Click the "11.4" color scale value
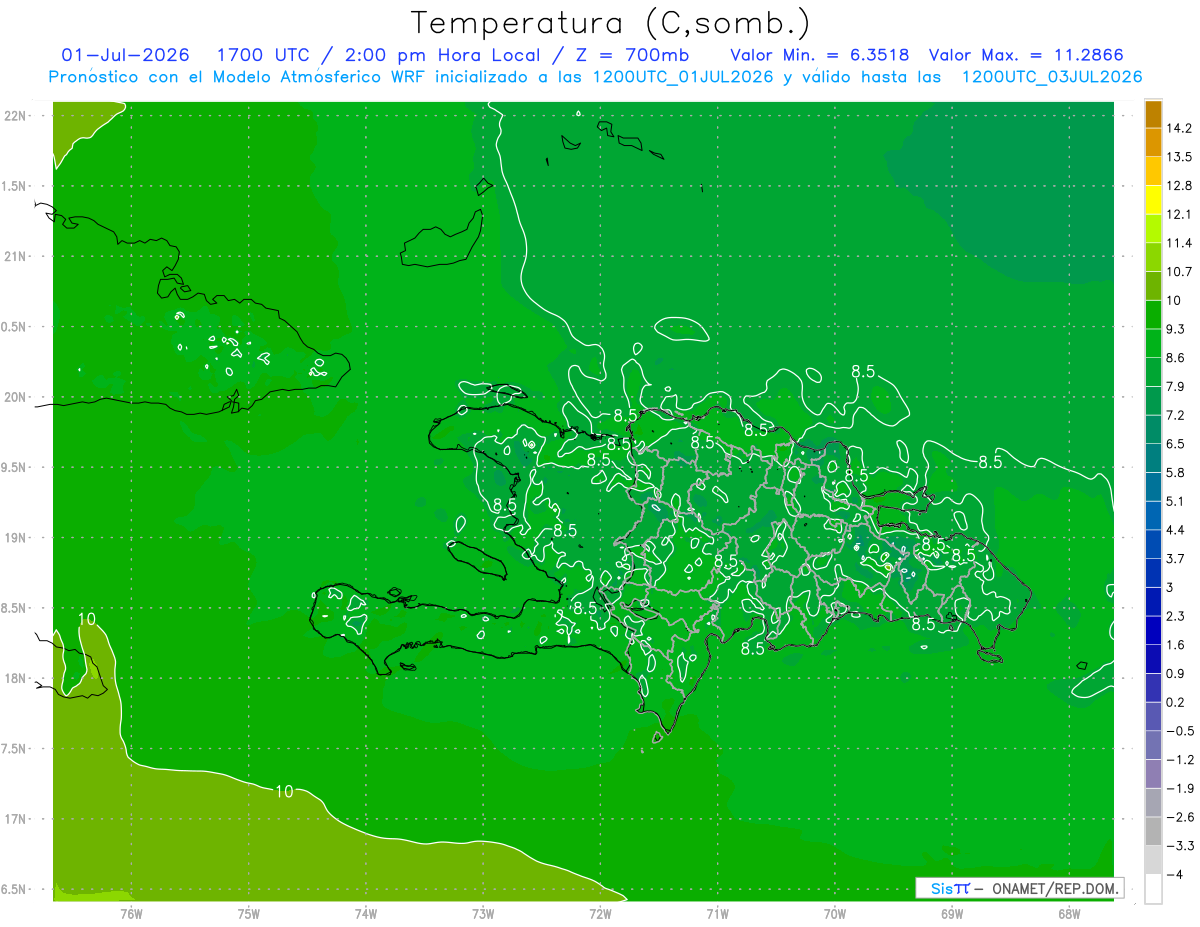Viewport: 1200px width, 927px height. (x=1179, y=243)
